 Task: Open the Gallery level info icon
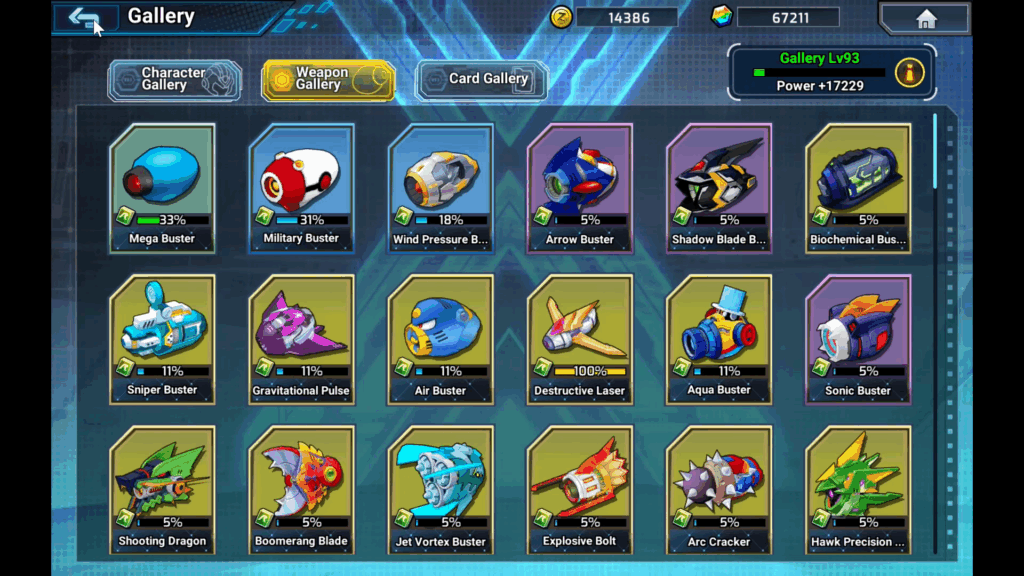coord(909,72)
